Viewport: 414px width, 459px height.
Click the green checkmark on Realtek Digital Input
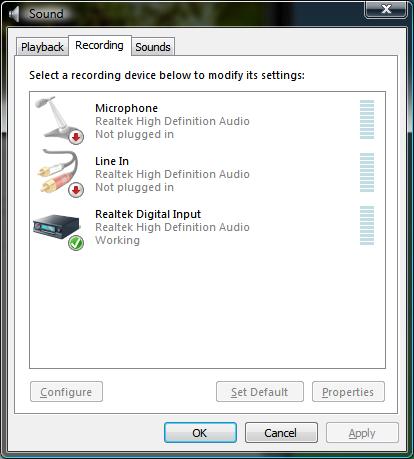pyautogui.click(x=76, y=242)
